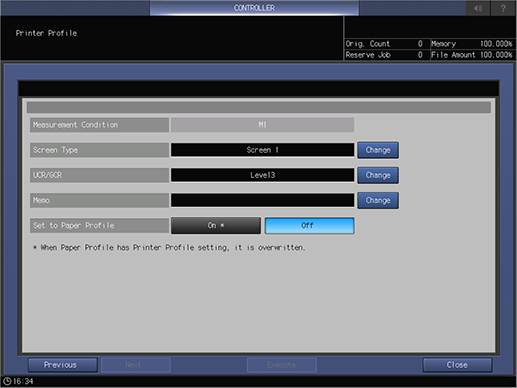This screenshot has height=388, width=517.
Task: Click the 16:34 time display
Action: (x=23, y=381)
